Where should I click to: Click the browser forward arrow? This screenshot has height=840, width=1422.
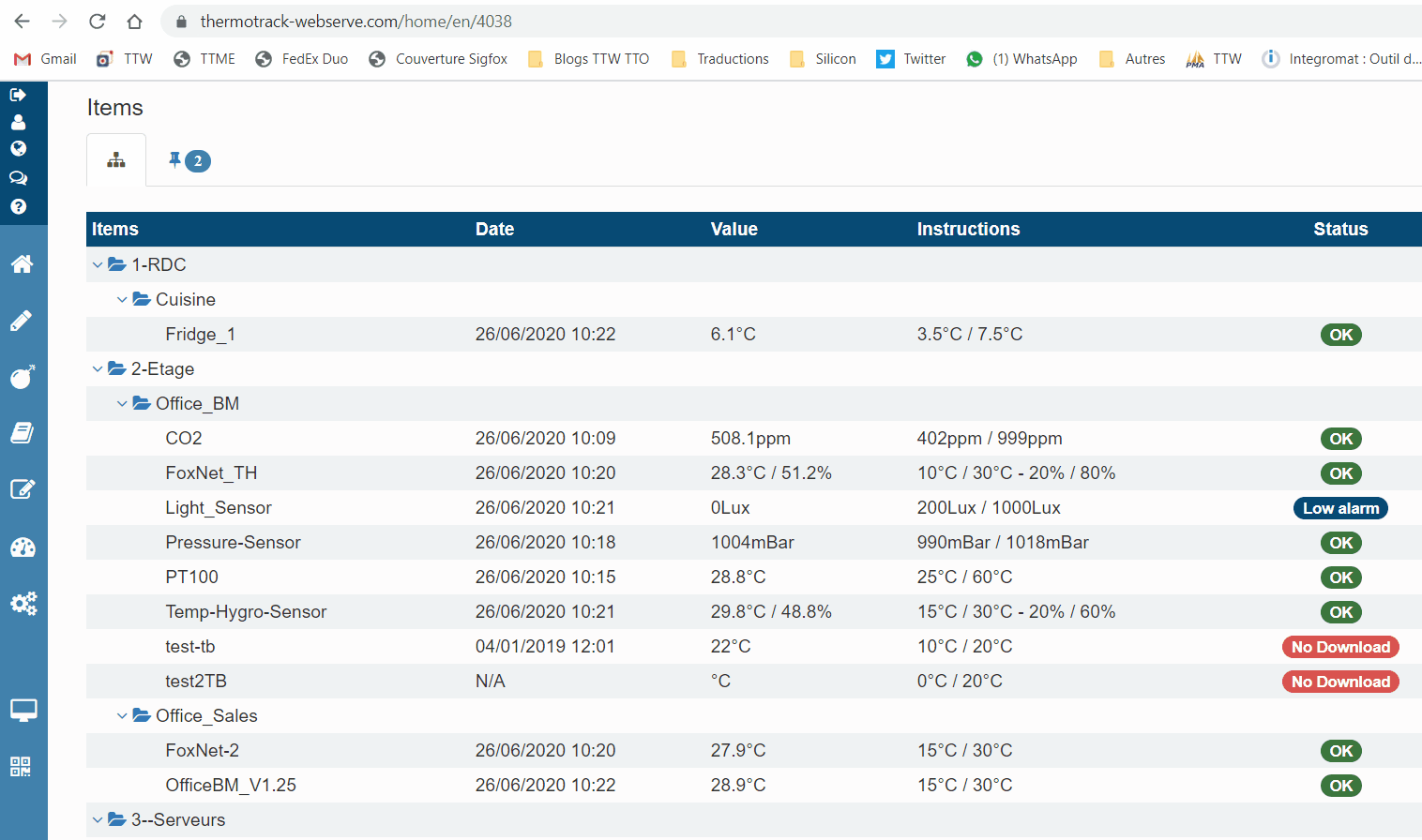[x=60, y=21]
